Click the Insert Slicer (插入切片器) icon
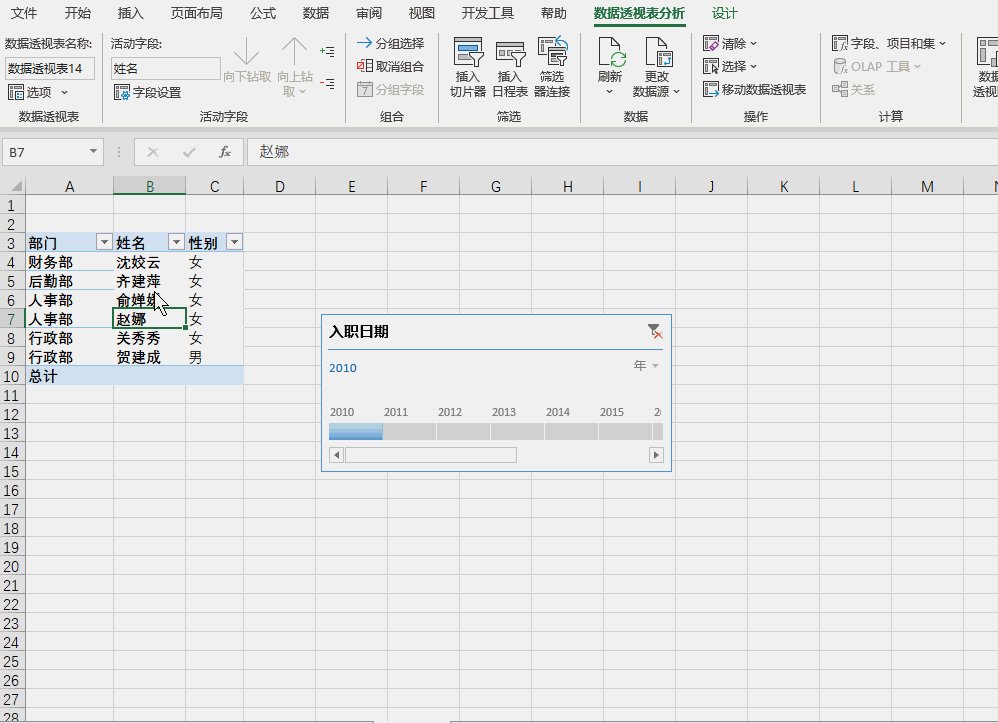This screenshot has height=723, width=998. coord(468,52)
